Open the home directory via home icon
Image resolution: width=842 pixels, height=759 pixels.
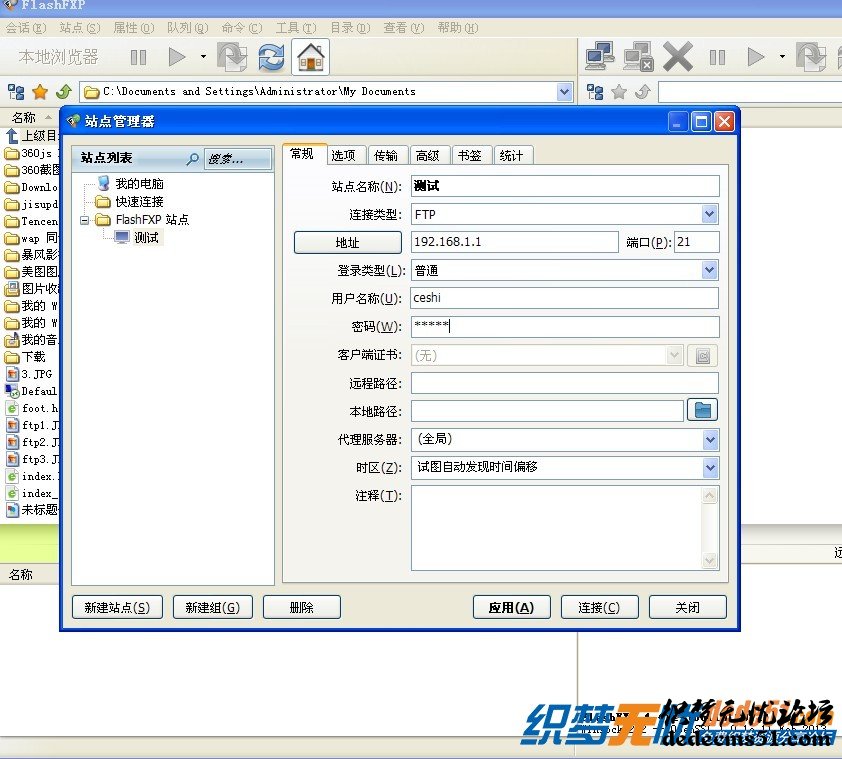point(310,59)
